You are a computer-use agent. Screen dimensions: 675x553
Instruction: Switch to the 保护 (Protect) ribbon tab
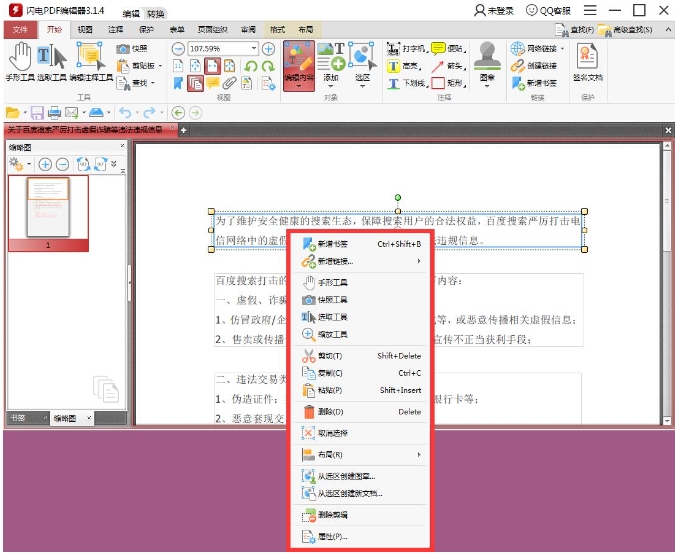click(x=146, y=30)
